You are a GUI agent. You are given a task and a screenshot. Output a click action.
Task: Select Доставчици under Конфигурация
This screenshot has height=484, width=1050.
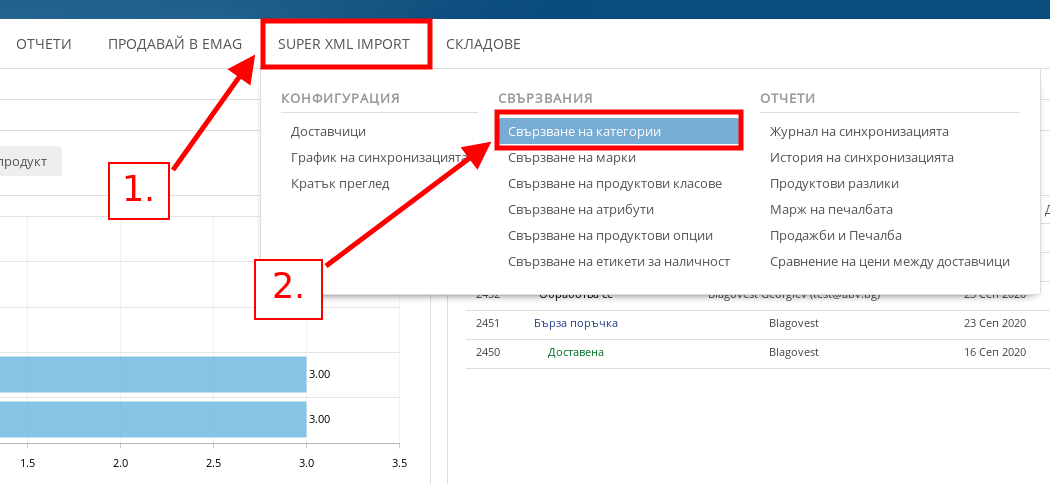pyautogui.click(x=328, y=131)
